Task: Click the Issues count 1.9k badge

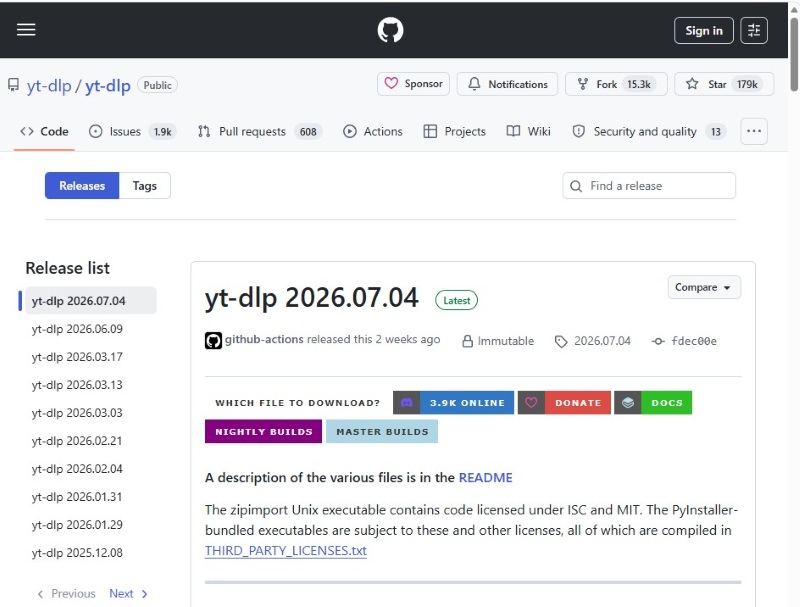Action: [x=163, y=132]
